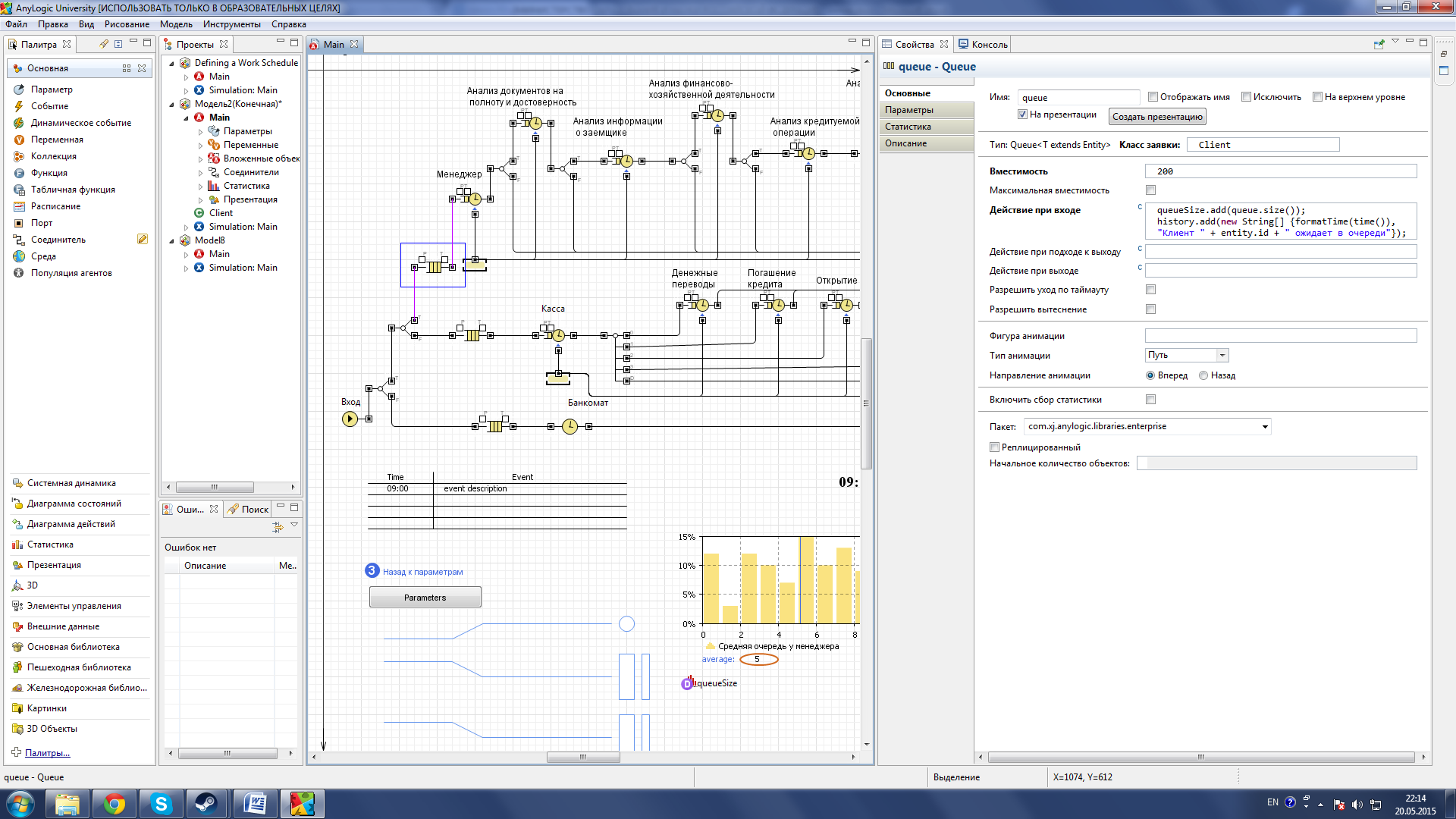This screenshot has width=1456, height=819.
Task: Select the queueSize dataset element
Action: pos(688,683)
